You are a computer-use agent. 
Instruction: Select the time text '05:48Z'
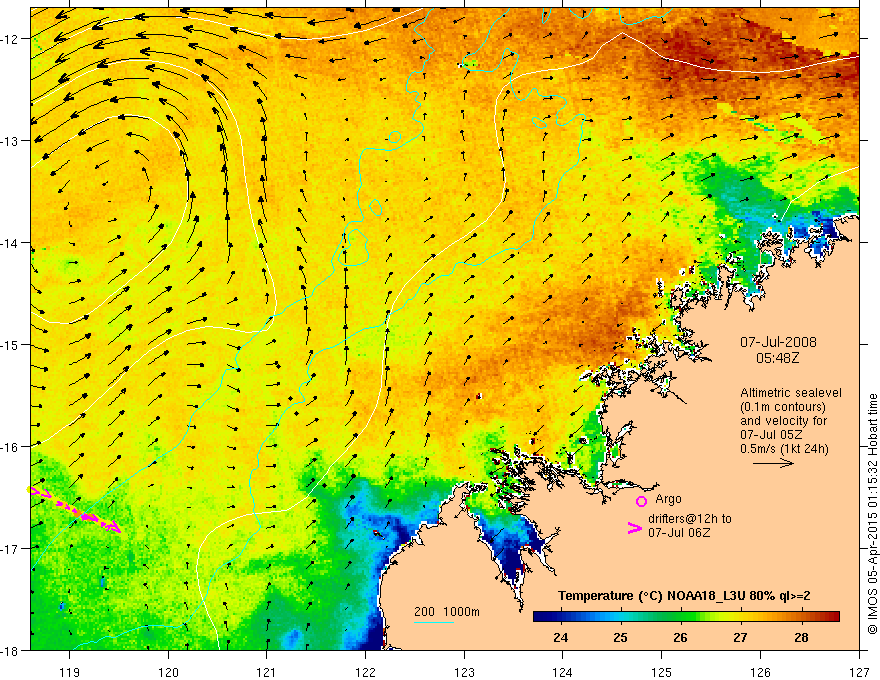777,357
